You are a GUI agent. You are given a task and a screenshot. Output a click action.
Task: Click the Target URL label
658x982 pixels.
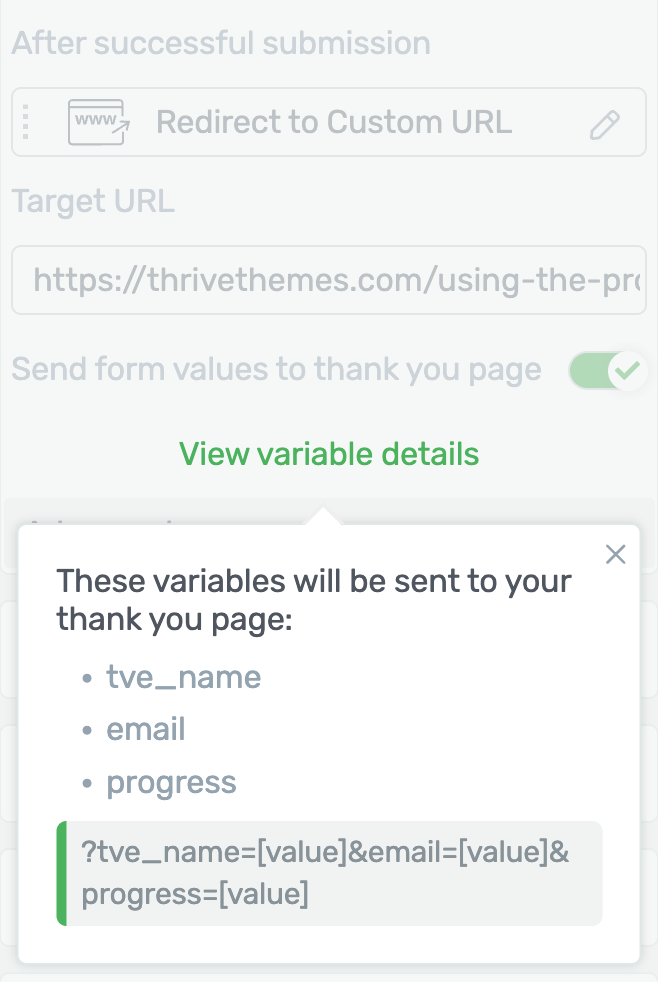coord(93,202)
